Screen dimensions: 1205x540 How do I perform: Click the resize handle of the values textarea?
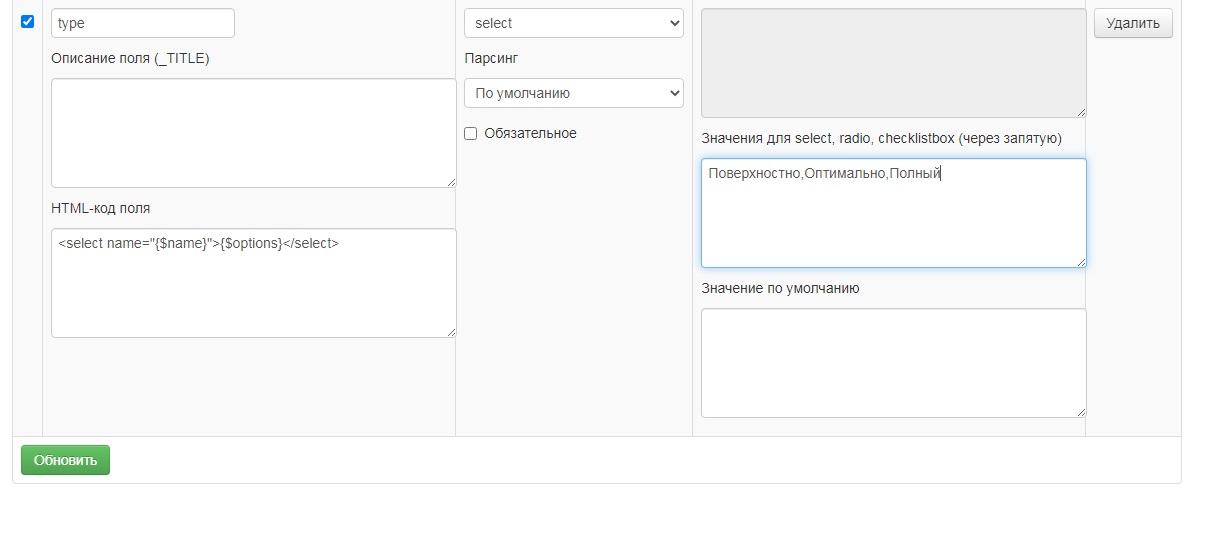(1081, 262)
